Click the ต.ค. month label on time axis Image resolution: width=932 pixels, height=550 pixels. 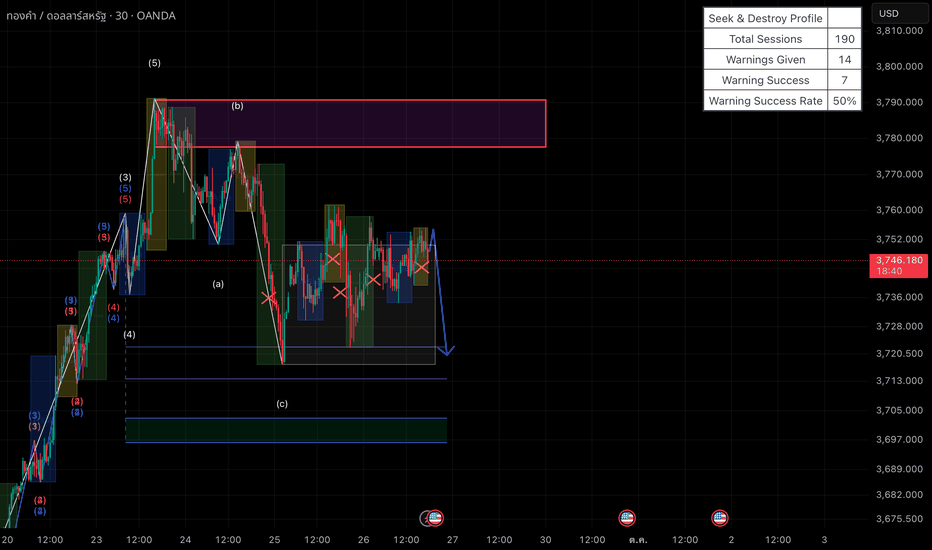tap(638, 540)
